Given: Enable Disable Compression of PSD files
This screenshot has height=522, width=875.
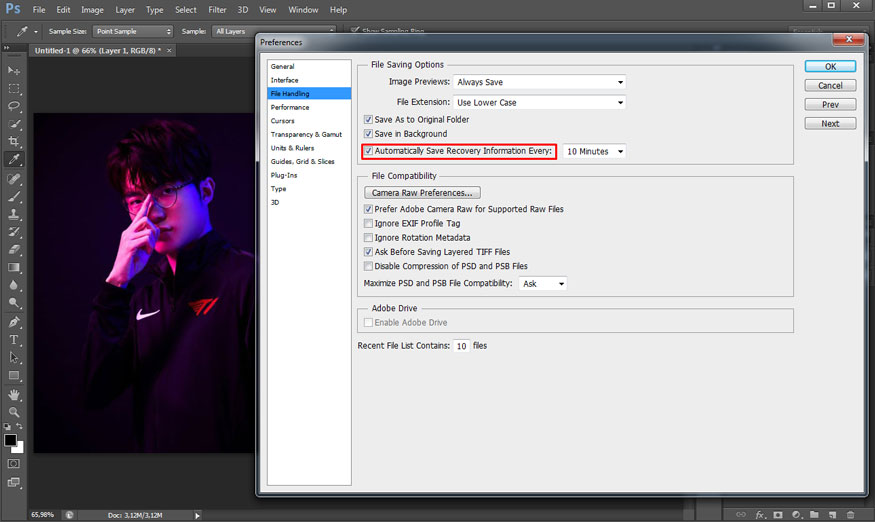Looking at the screenshot, I should [368, 266].
